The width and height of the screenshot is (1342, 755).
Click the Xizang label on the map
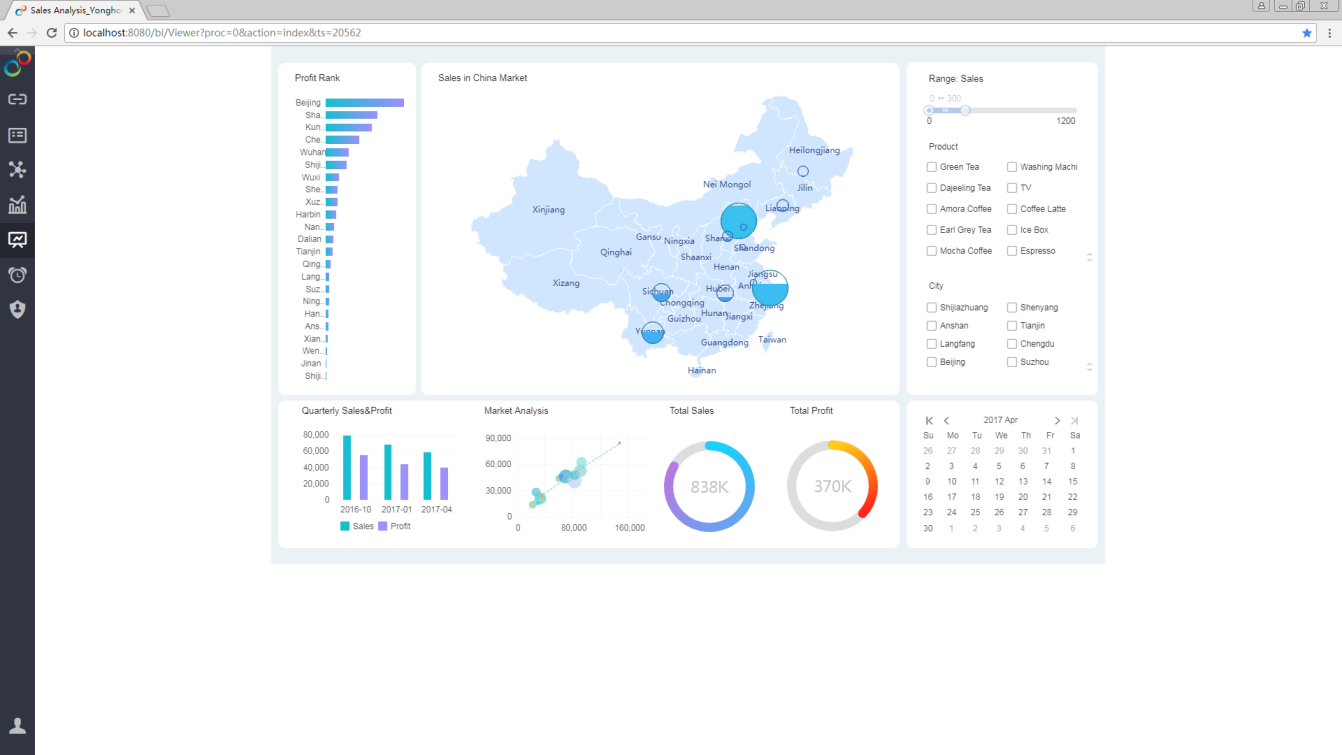pyautogui.click(x=566, y=283)
